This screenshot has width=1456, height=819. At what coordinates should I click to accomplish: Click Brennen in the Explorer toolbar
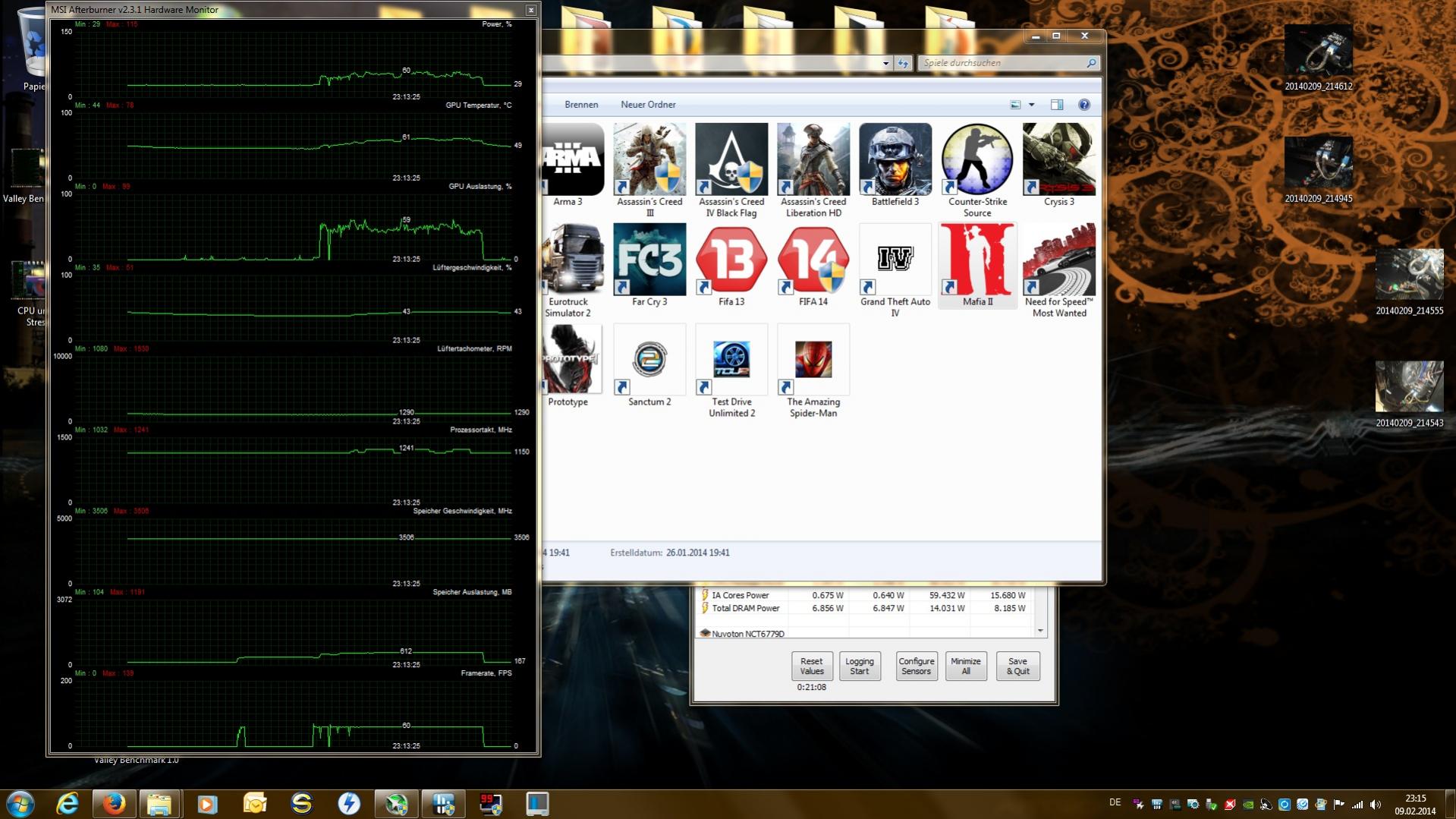click(x=581, y=105)
